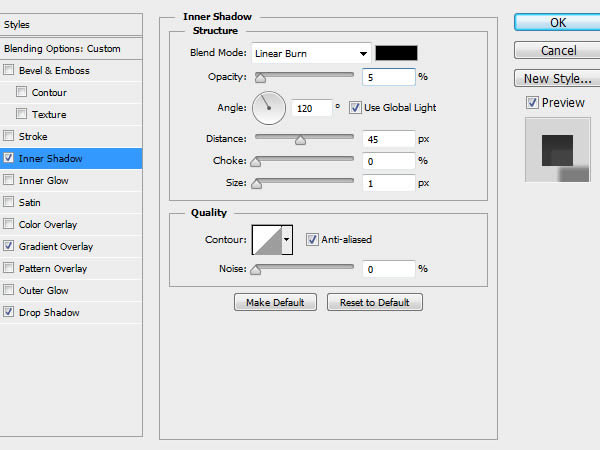Click the New Style button

pos(558,78)
